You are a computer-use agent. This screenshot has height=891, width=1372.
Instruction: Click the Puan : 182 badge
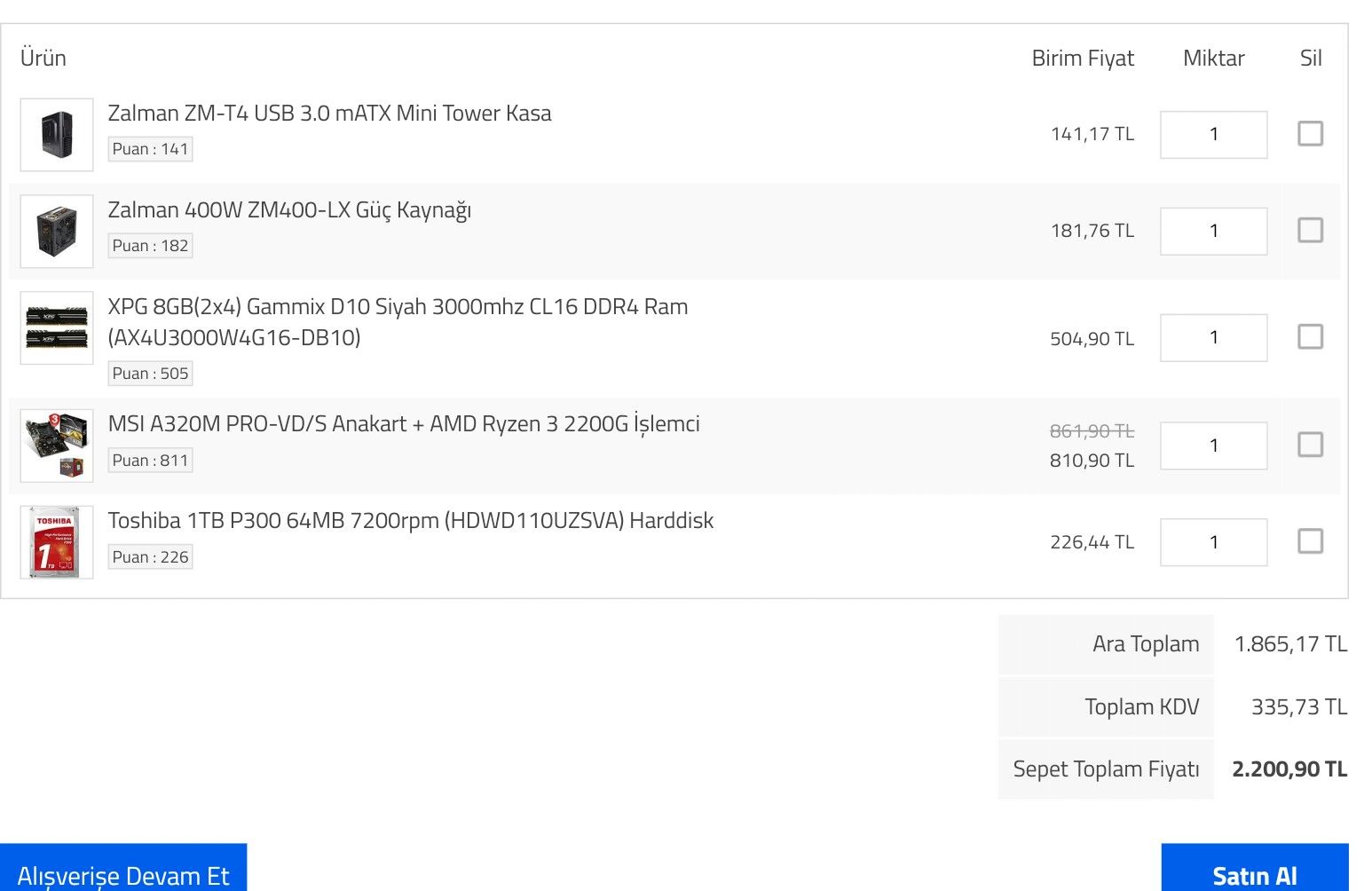[x=150, y=246]
